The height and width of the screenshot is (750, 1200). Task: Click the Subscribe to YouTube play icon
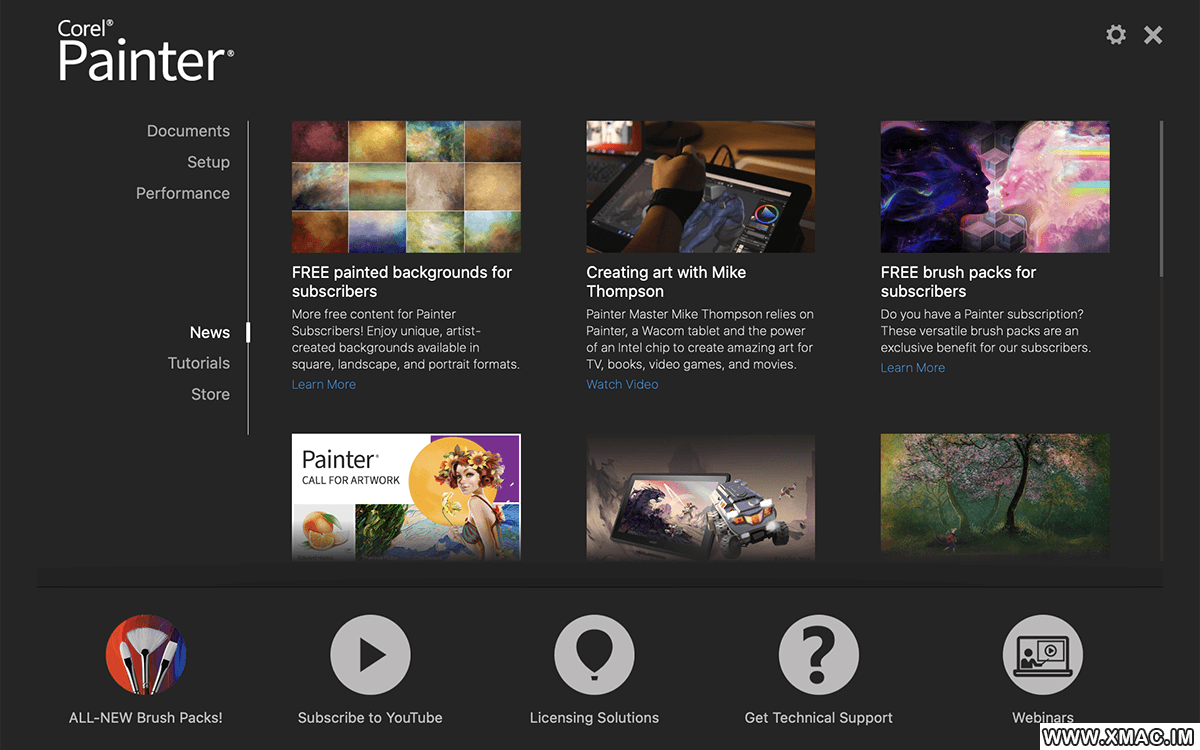(x=370, y=655)
